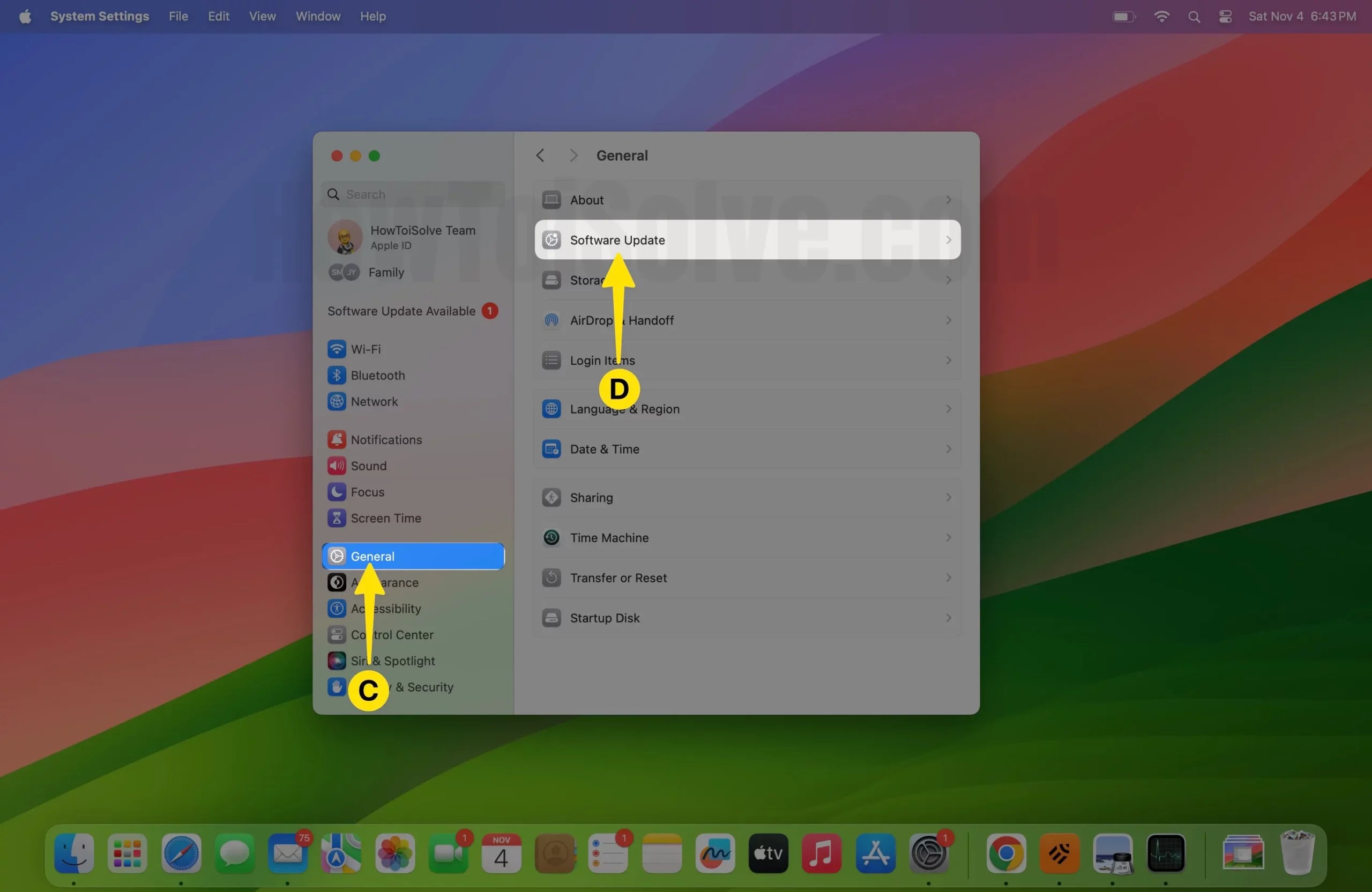1372x892 pixels.
Task: Open Control Center from the menu bar
Action: tap(1225, 16)
